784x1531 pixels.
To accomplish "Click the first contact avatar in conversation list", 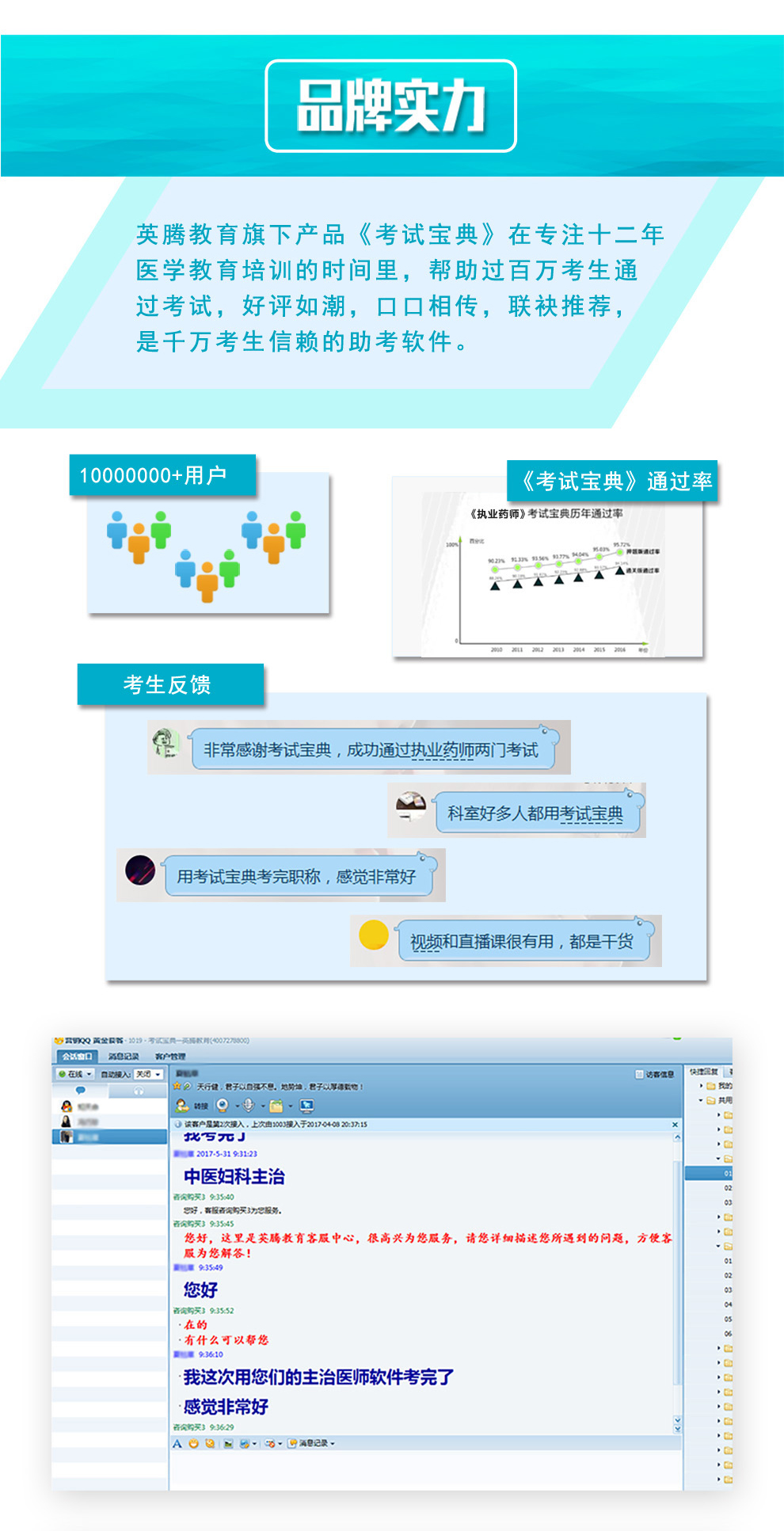I will (67, 1106).
